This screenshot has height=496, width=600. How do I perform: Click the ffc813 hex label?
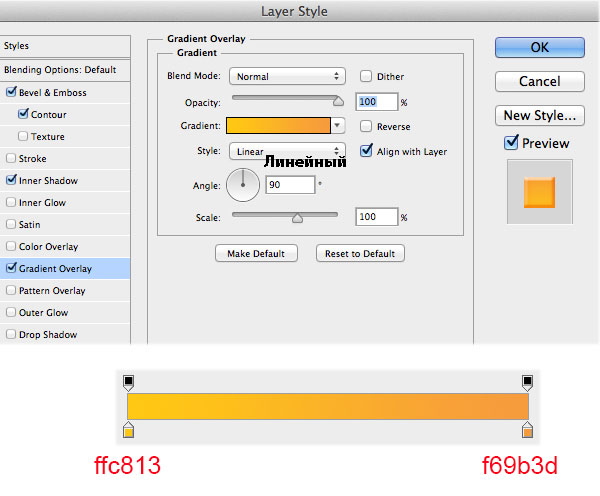(127, 465)
